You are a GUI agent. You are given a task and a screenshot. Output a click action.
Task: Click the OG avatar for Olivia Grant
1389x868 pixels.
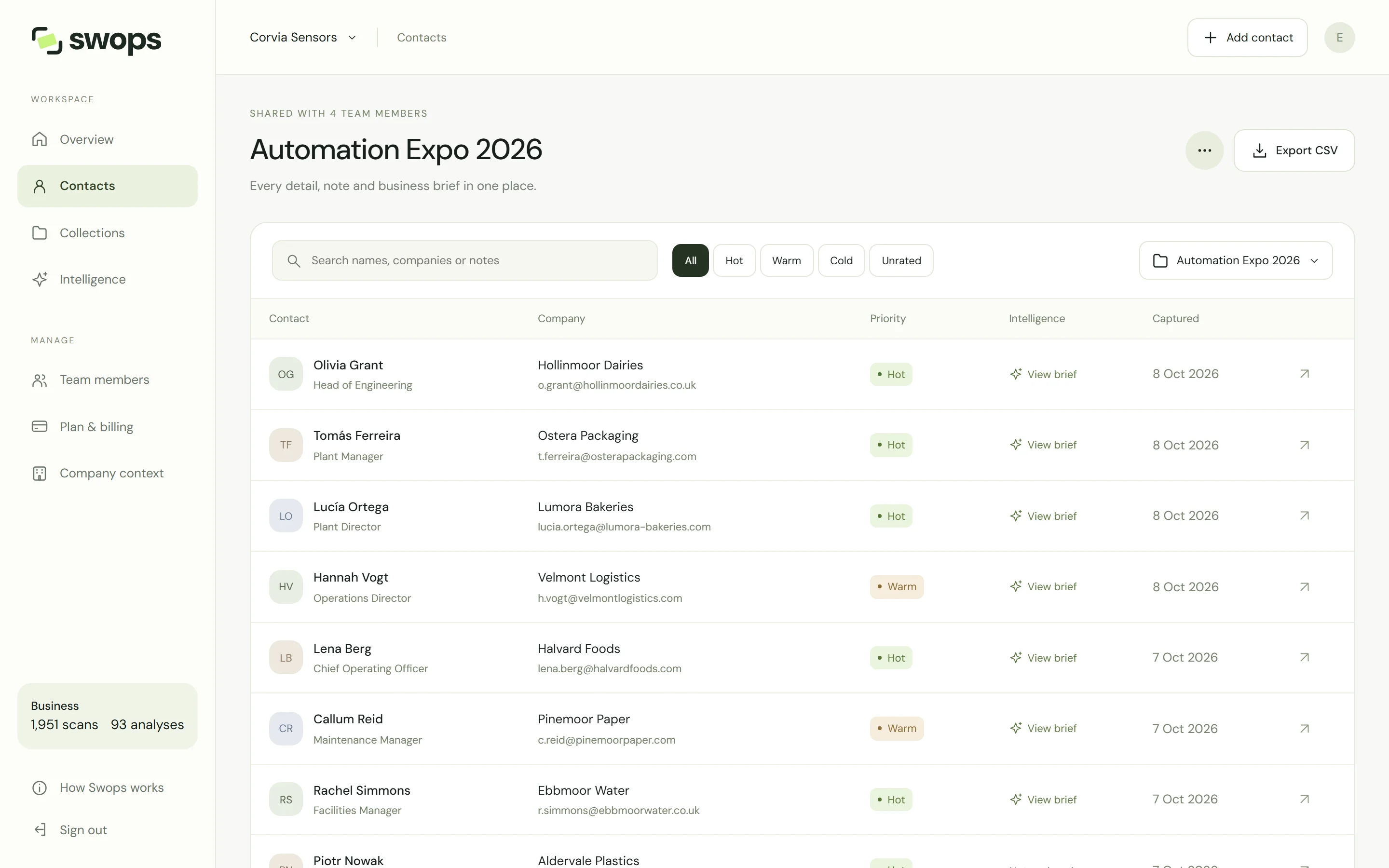pyautogui.click(x=286, y=374)
